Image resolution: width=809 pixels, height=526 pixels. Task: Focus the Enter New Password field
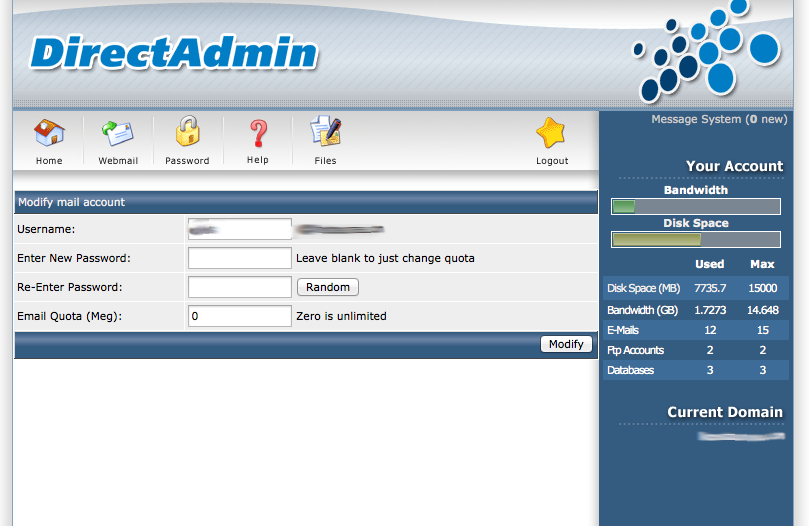pyautogui.click(x=240, y=258)
